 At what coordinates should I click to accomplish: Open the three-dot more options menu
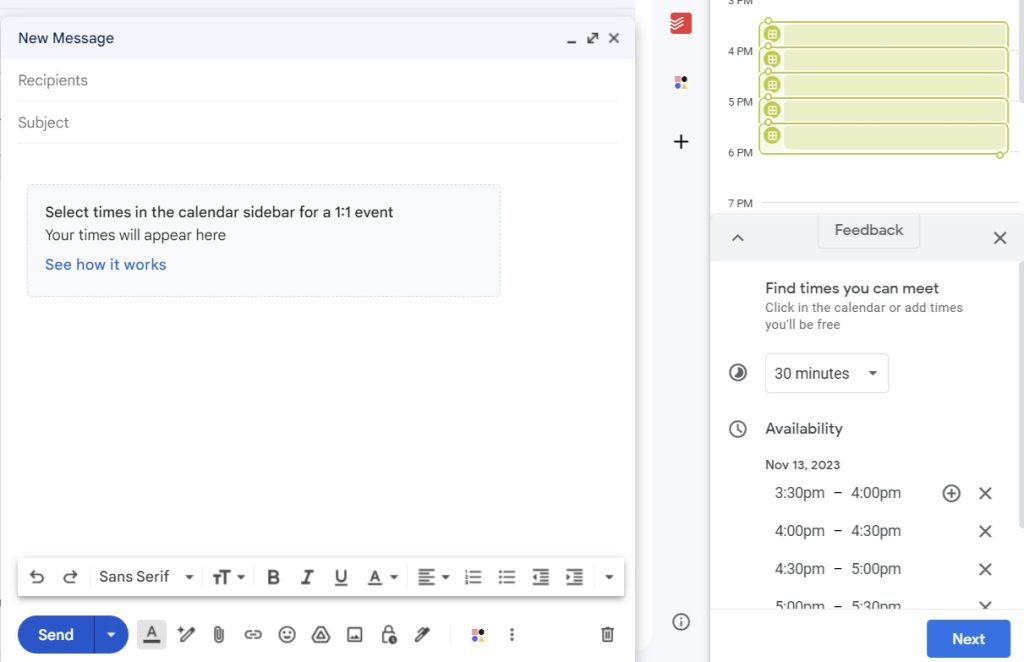[x=512, y=634]
